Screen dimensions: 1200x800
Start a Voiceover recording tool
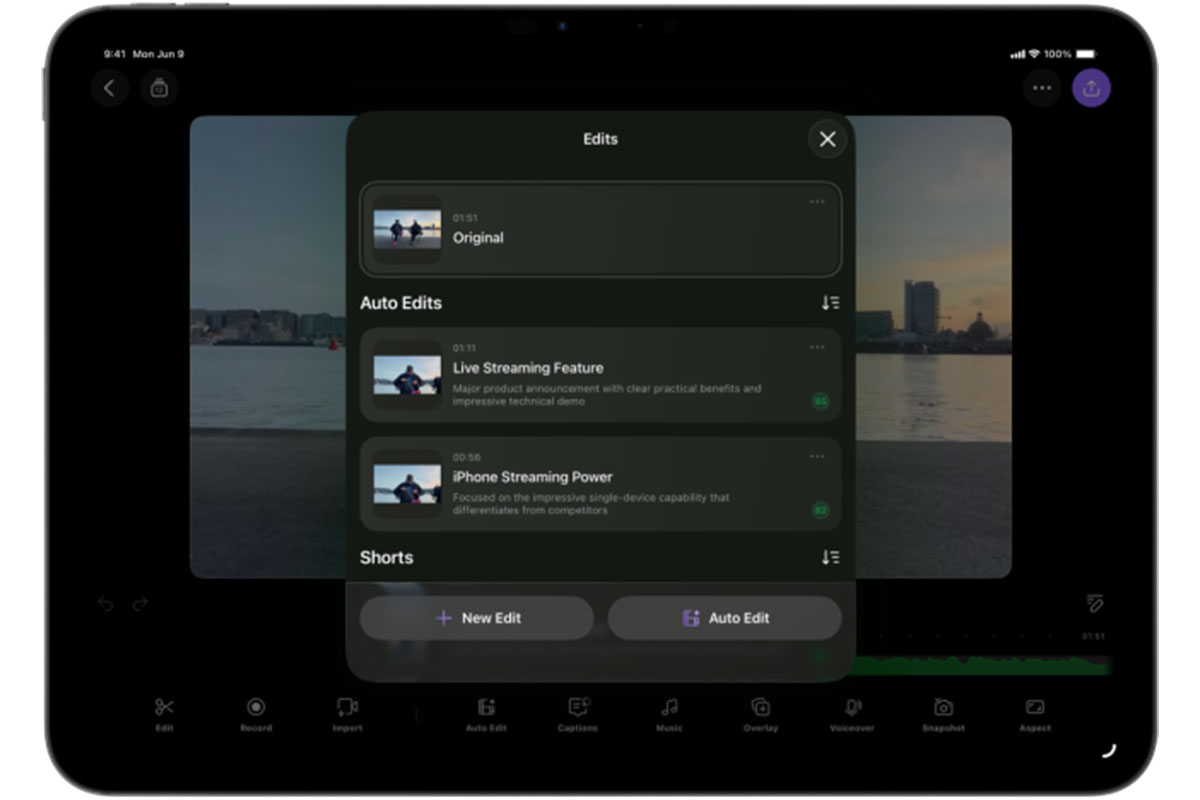point(852,714)
